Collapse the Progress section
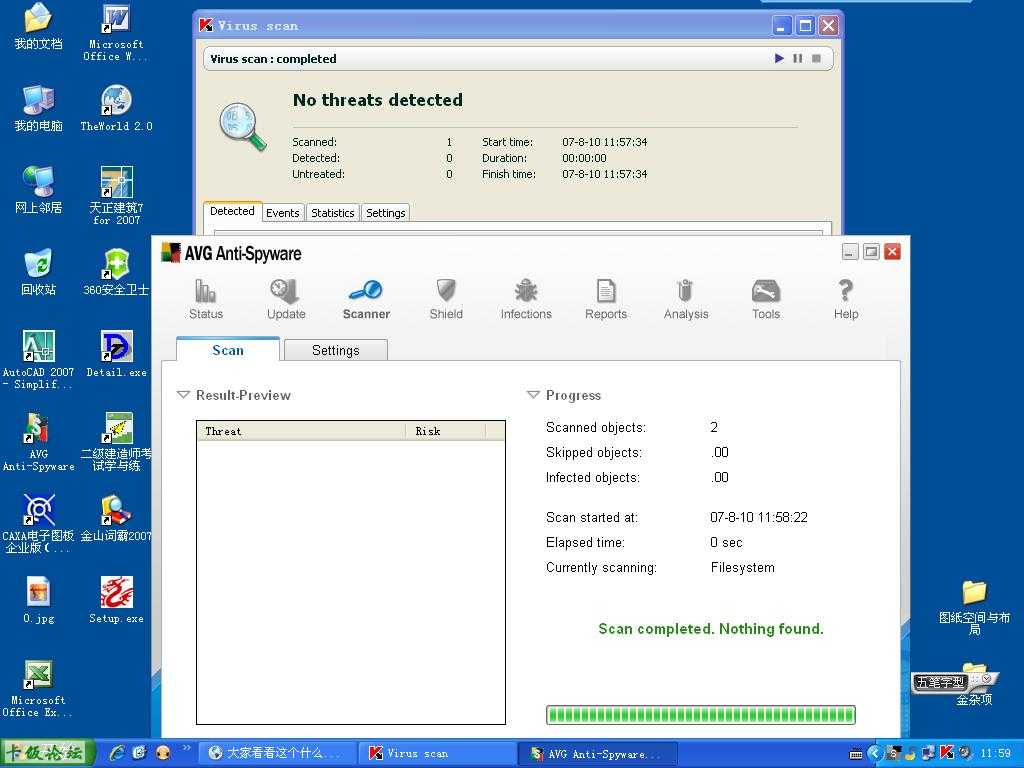Viewport: 1024px width, 768px height. click(x=533, y=395)
